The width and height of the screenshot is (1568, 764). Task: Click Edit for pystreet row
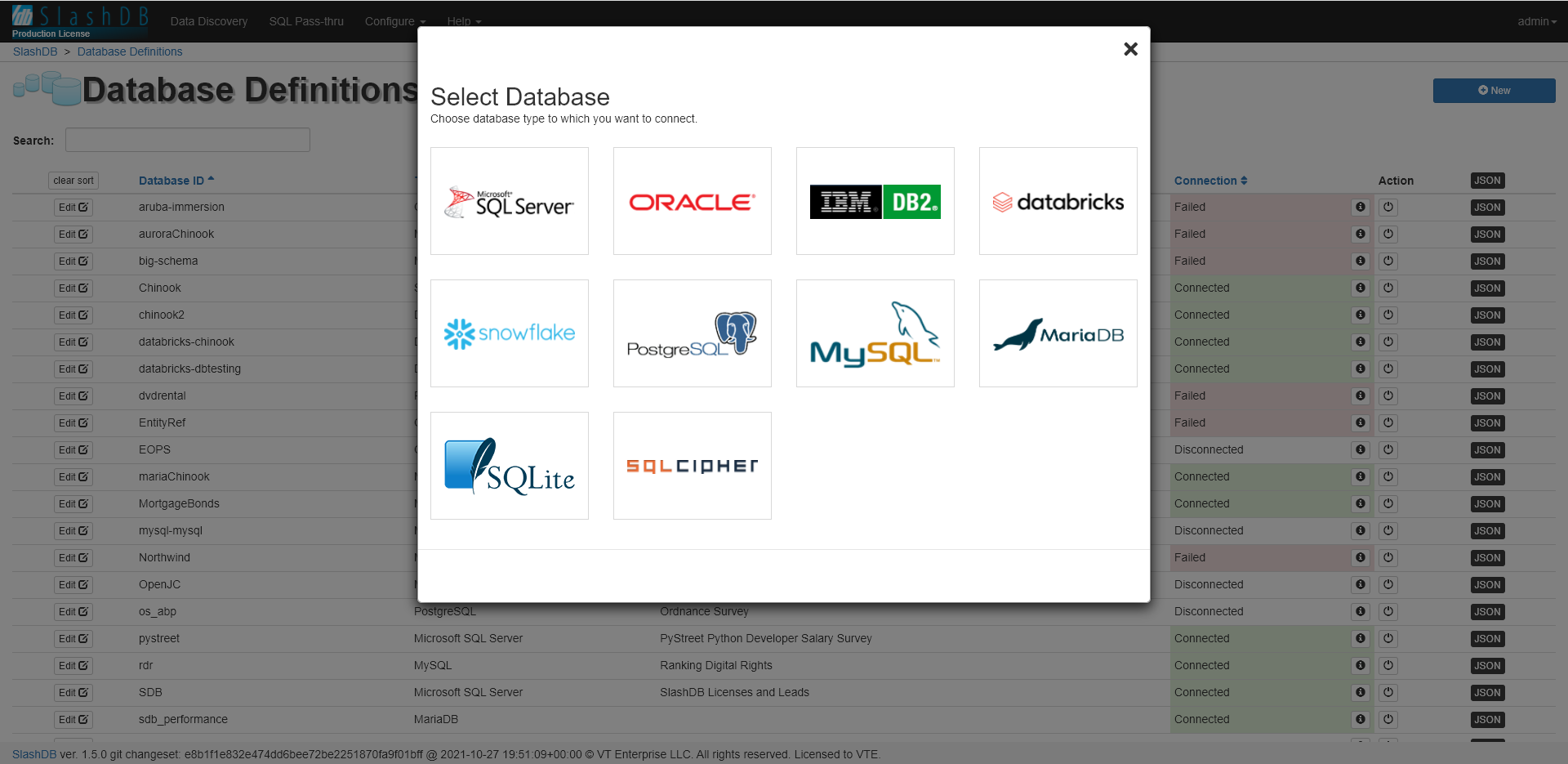[73, 639]
